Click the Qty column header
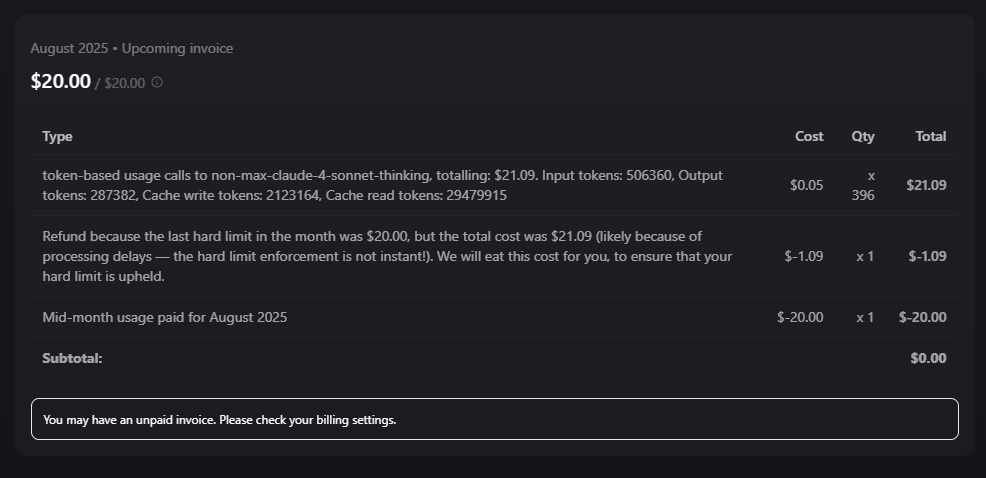 (863, 136)
